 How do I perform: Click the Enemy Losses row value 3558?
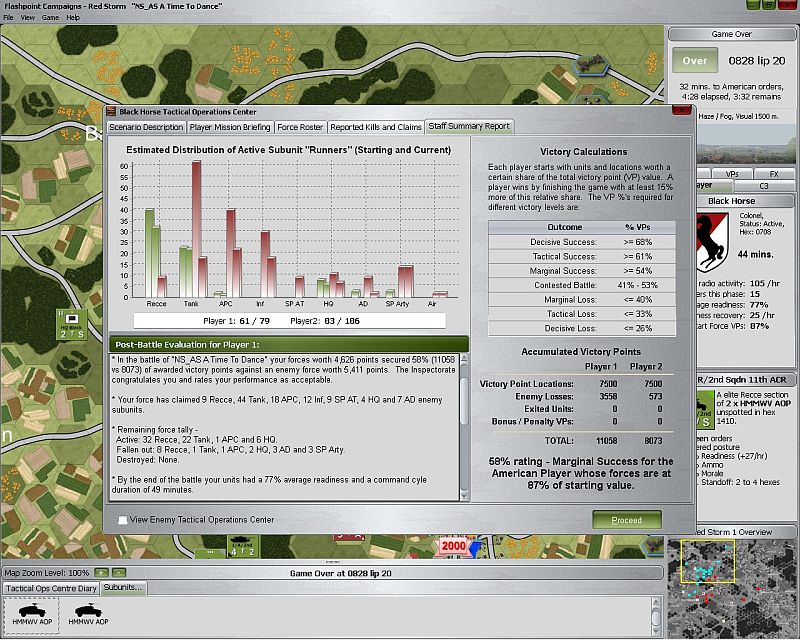[x=608, y=397]
